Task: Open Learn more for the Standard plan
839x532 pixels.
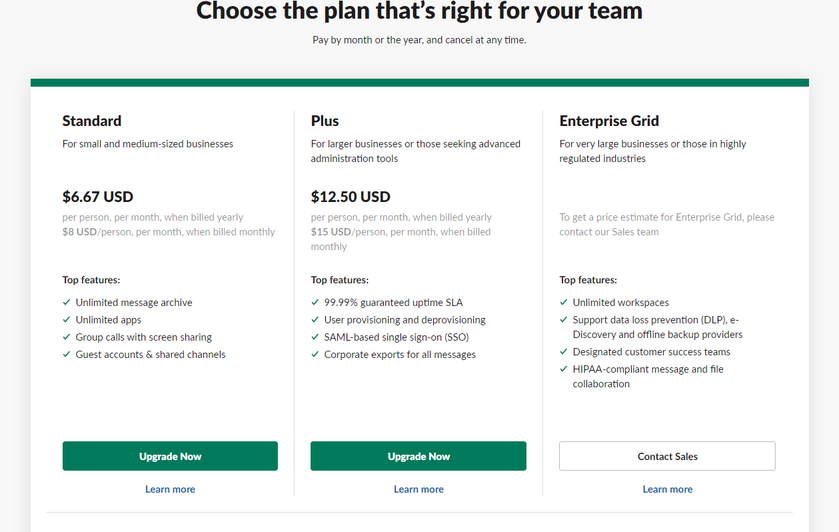Action: (x=170, y=489)
